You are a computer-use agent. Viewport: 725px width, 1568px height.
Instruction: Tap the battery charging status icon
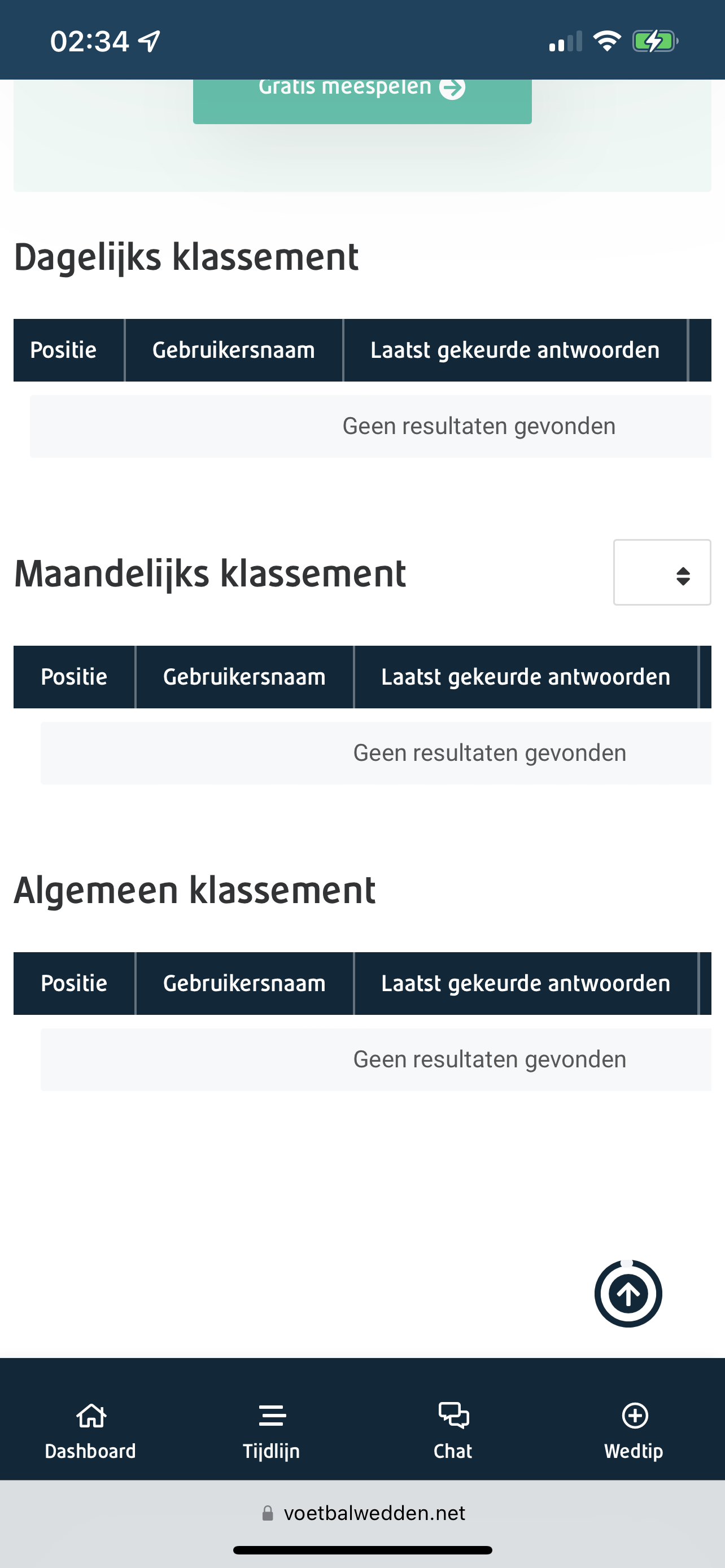(x=655, y=41)
